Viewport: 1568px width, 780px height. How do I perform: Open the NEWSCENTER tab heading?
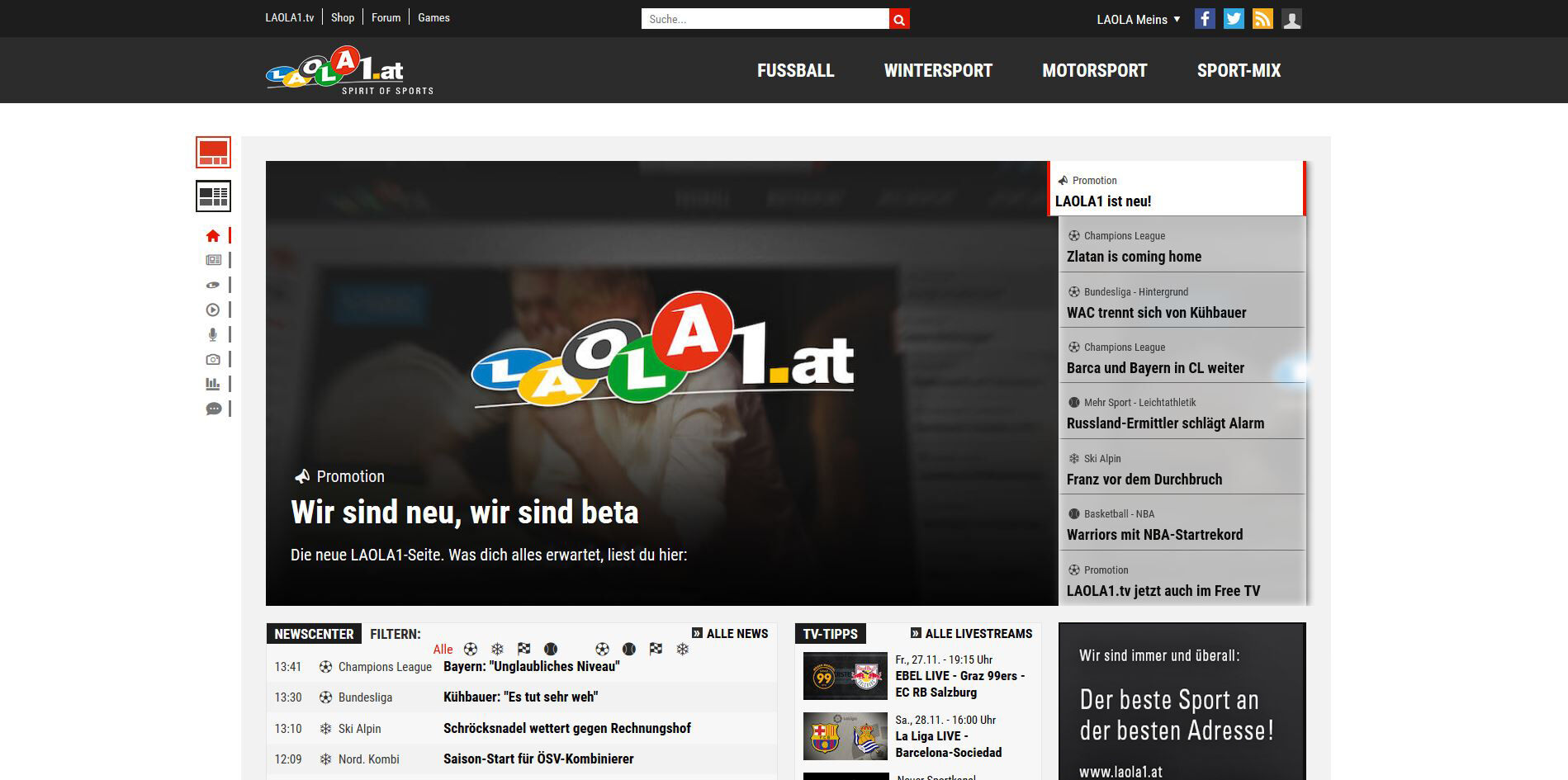coord(314,634)
